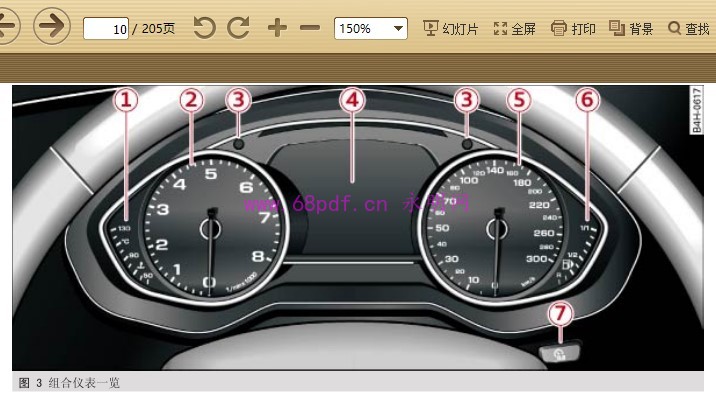Rotate the page clockwise
Viewport: 716px width, 401px height.
point(238,28)
